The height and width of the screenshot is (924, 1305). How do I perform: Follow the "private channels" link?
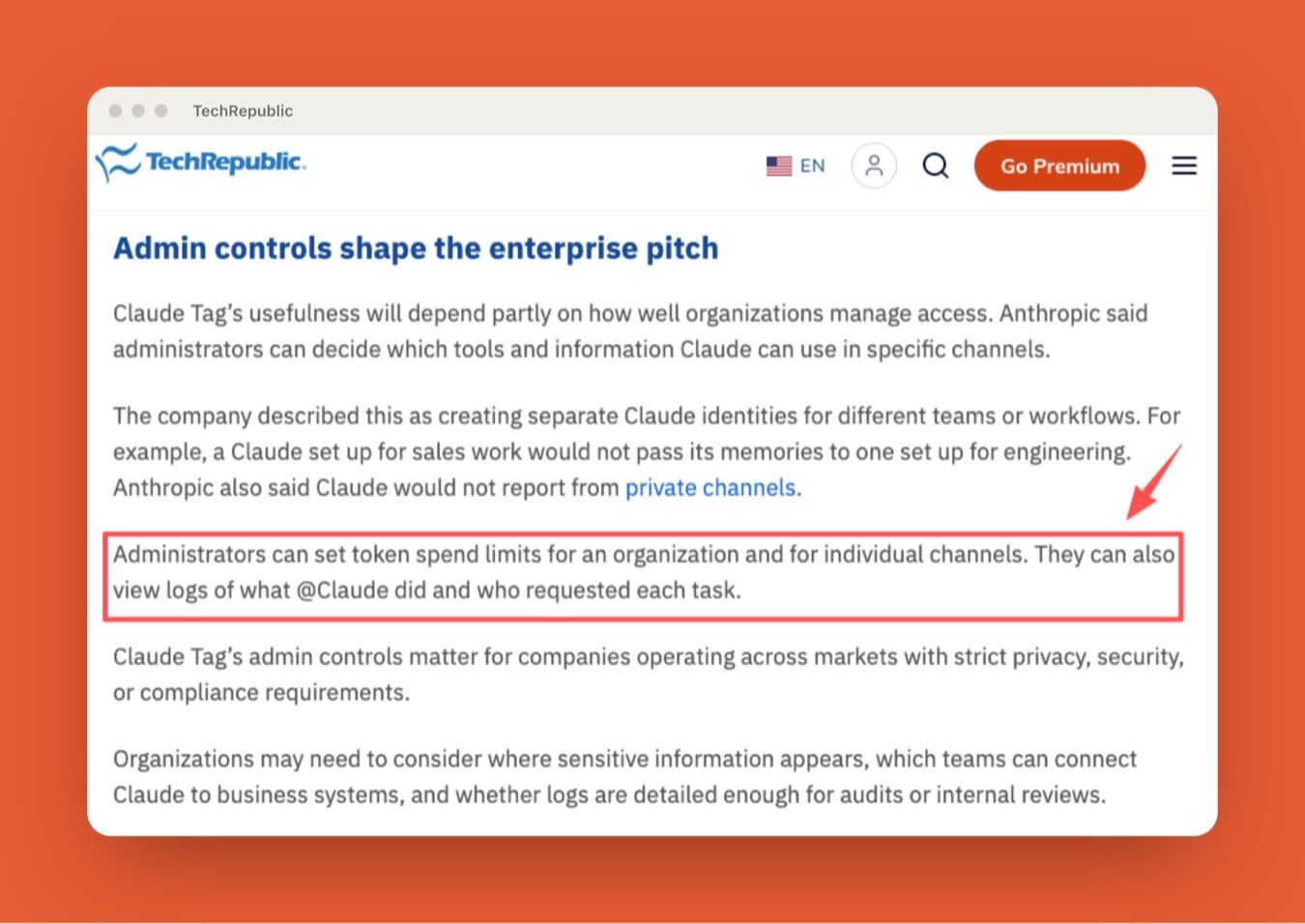[710, 487]
